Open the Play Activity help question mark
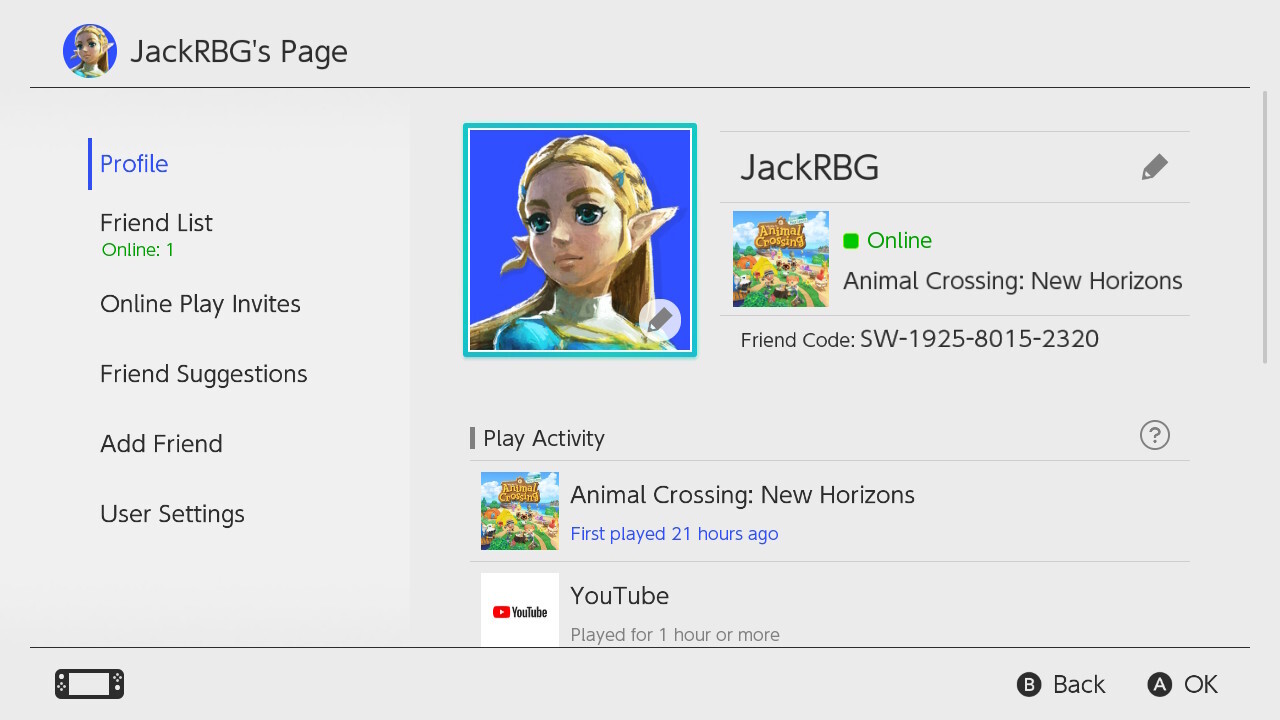Image resolution: width=1280 pixels, height=720 pixels. click(1154, 435)
